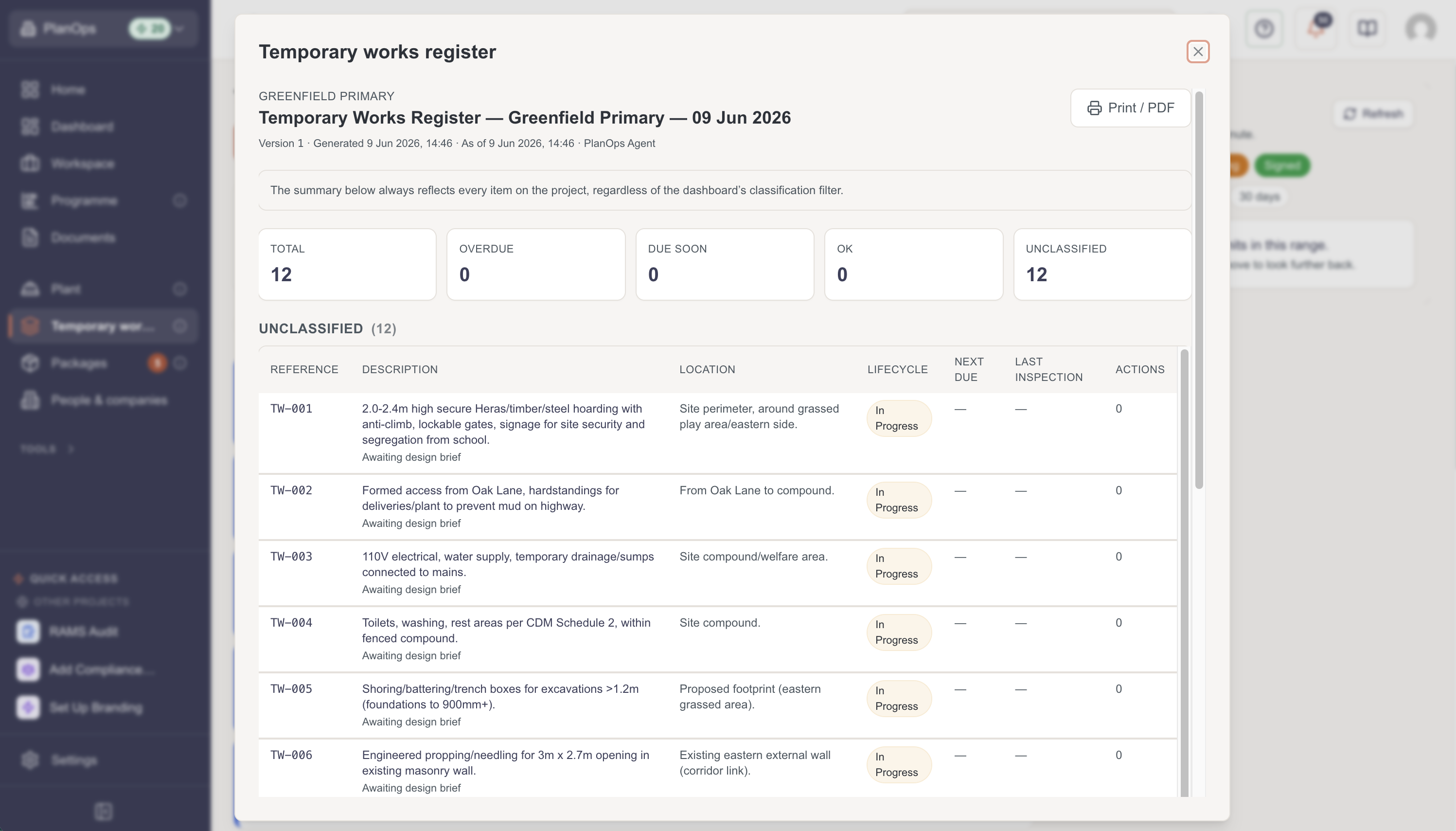
Task: Click the OVERDUE 0 summary card
Action: pyautogui.click(x=536, y=264)
